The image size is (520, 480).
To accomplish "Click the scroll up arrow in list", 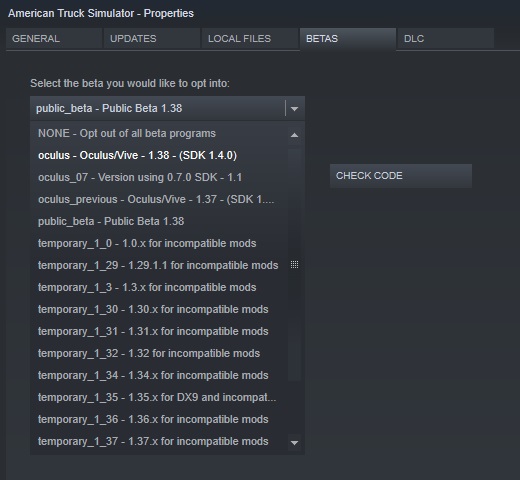I will click(x=294, y=135).
